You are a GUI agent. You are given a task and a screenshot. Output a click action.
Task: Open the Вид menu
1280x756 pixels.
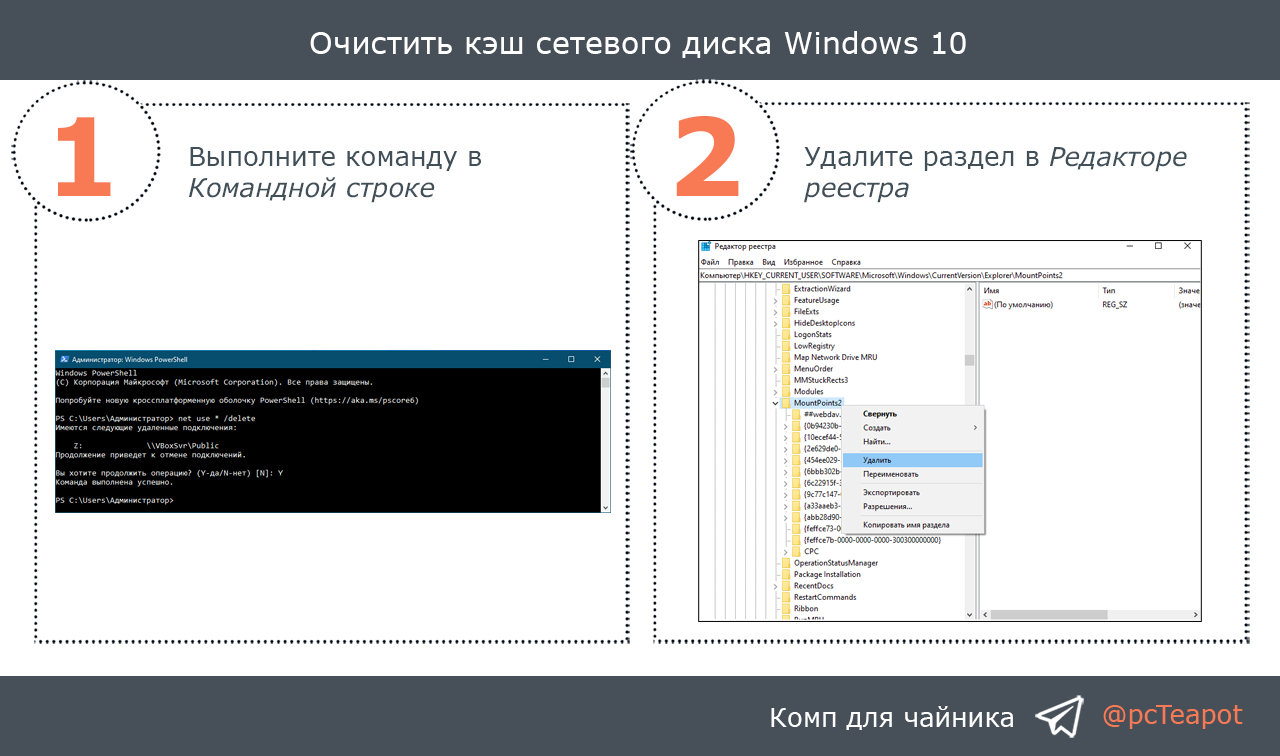[x=769, y=262]
